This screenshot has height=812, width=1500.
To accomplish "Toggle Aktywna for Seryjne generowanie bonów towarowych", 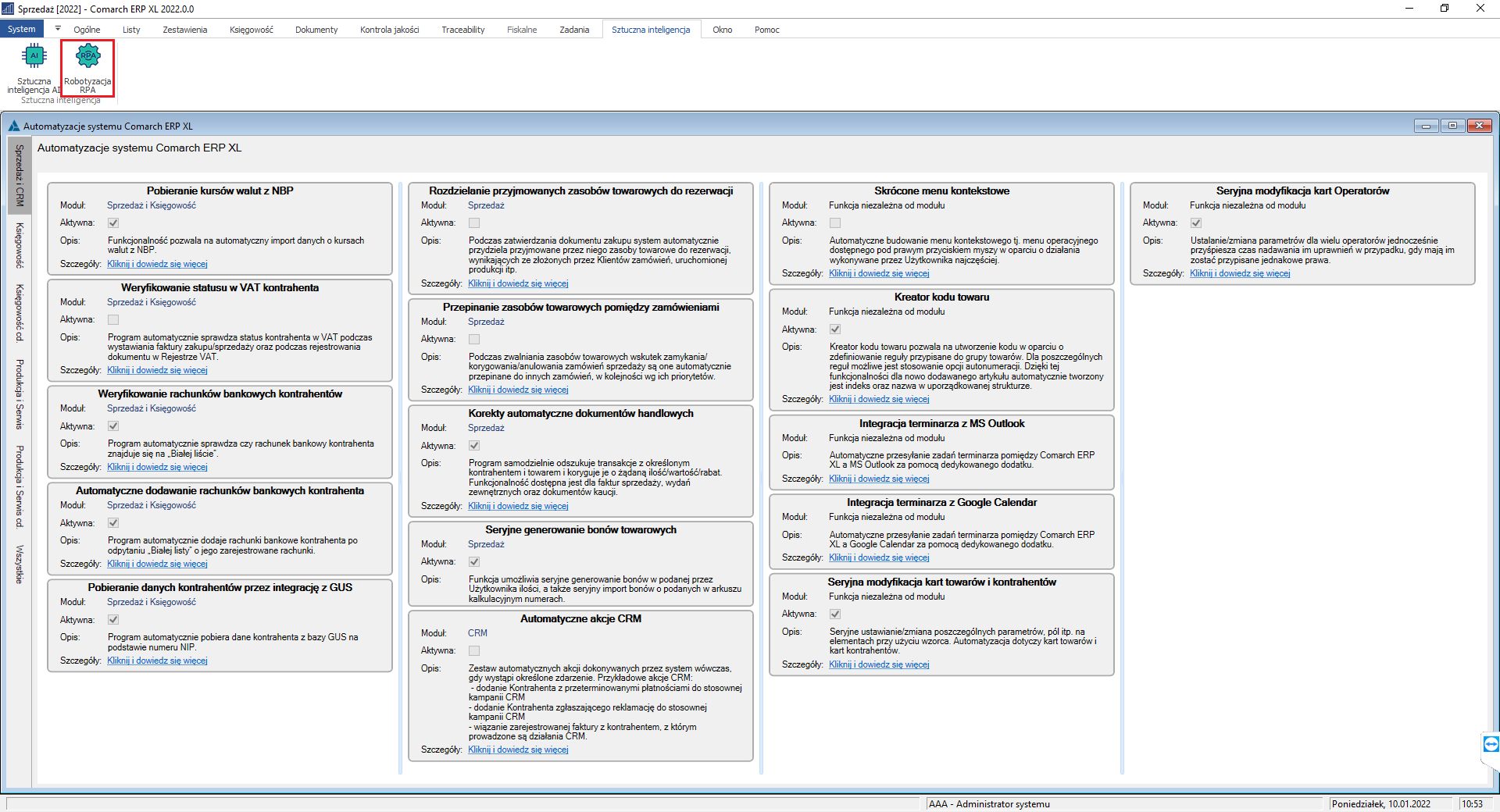I will pos(474,561).
